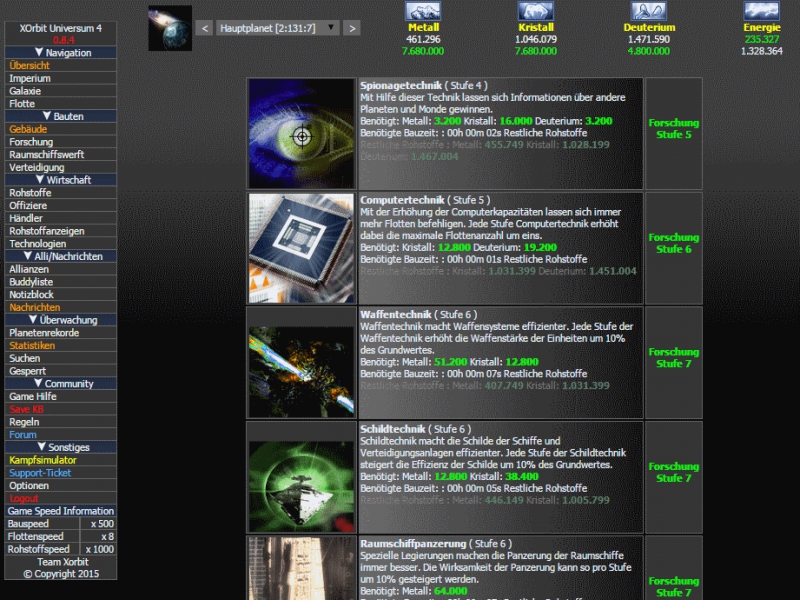
Task: Click the Waffentechnik title link
Action: click(x=396, y=315)
